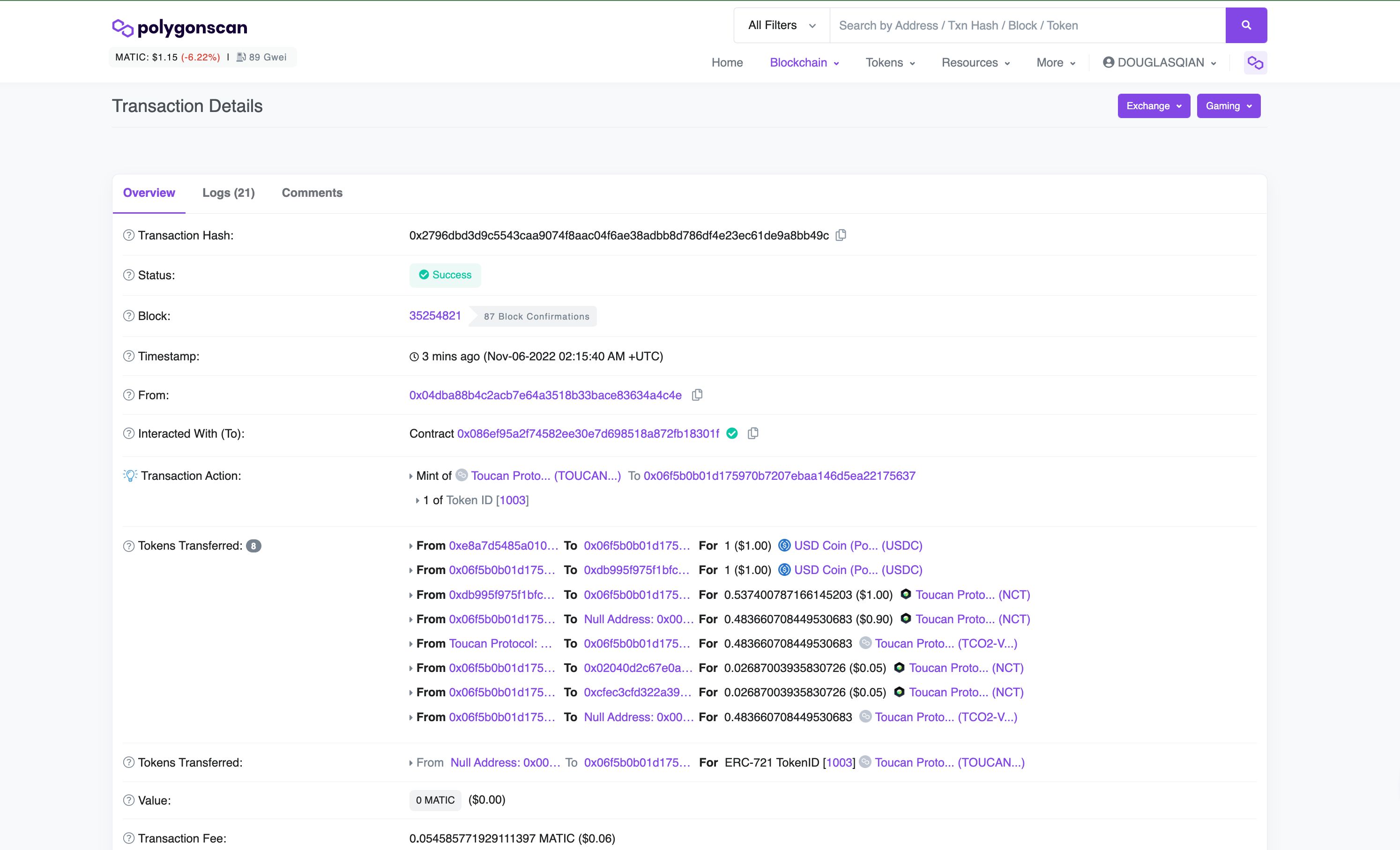Click help icon next to Transaction Hash

[x=129, y=235]
